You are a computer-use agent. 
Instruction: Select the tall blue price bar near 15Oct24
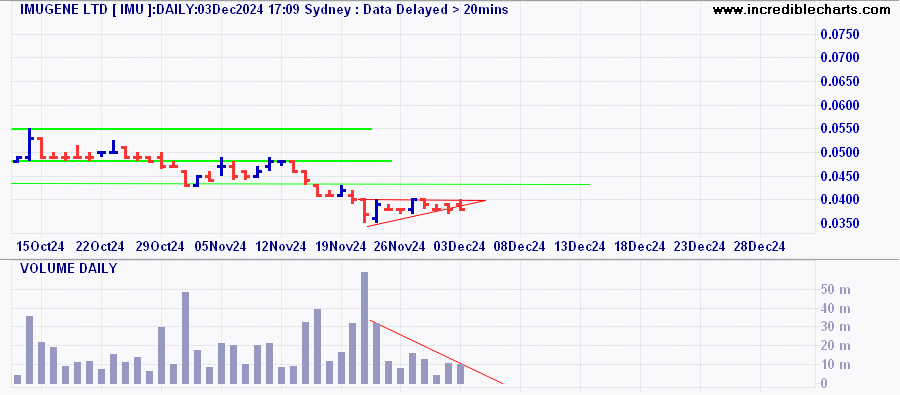29,144
